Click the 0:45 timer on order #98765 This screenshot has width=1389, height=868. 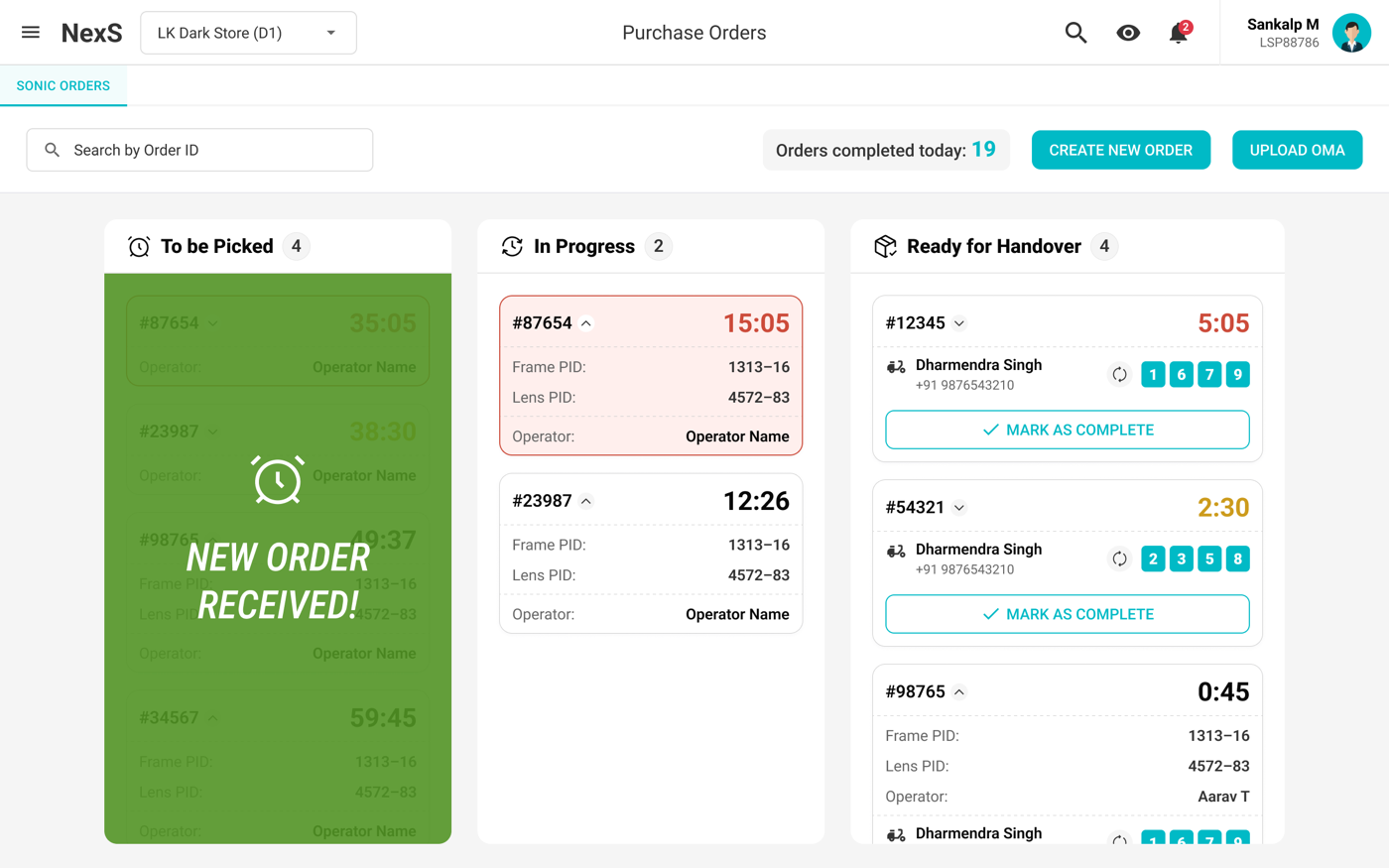click(1223, 692)
